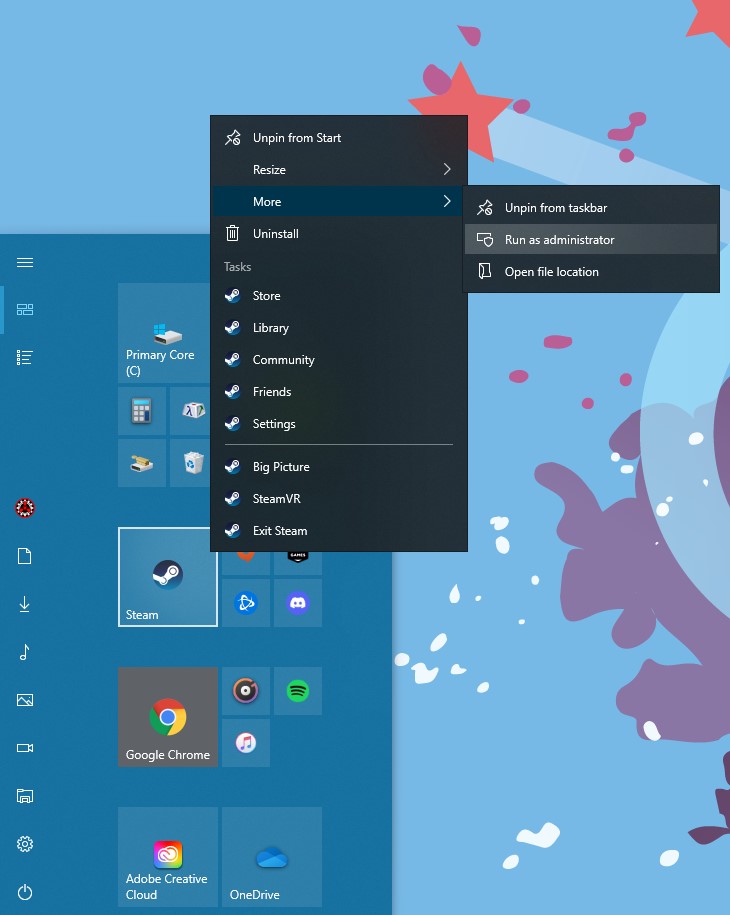Choose Open file location
The image size is (730, 915).
coord(591,271)
